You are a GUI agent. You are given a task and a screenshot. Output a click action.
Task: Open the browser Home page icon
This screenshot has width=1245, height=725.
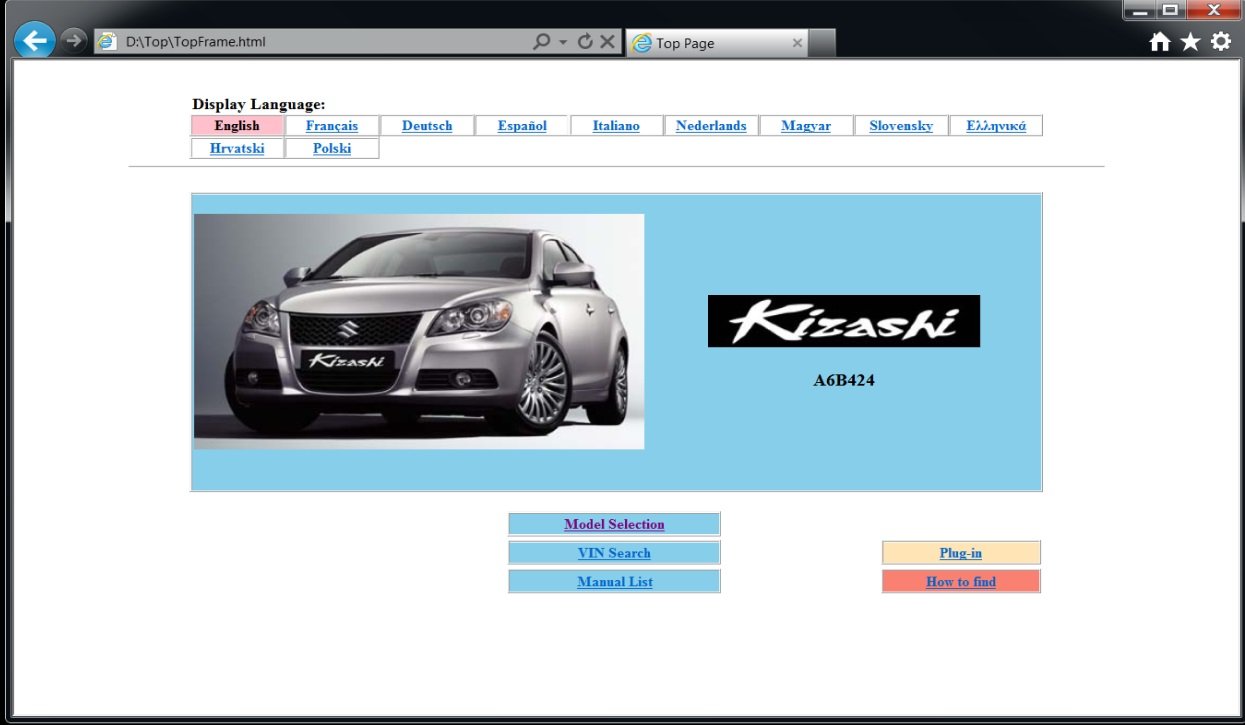tap(1160, 41)
